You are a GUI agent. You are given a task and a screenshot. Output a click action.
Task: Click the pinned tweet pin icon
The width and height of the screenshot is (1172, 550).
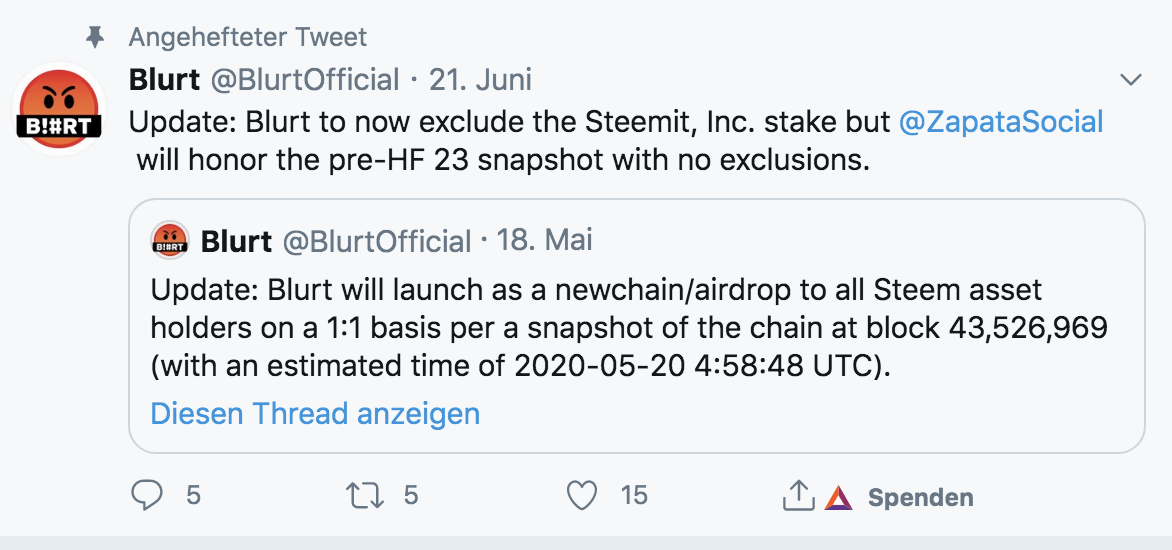tap(95, 37)
